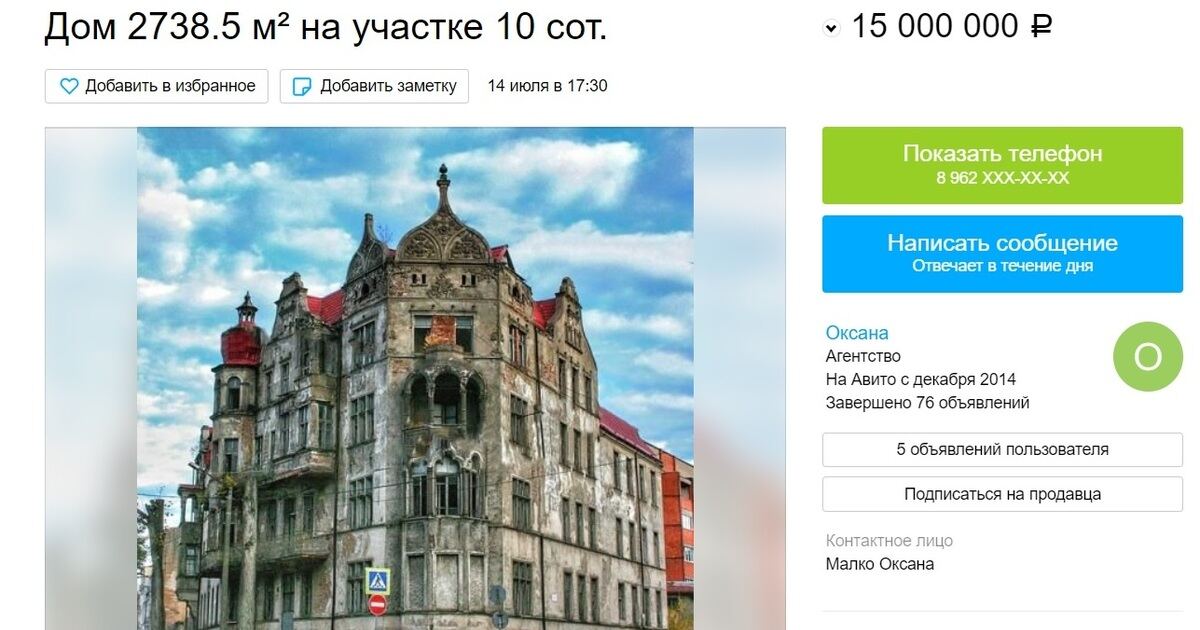Open the price currency dropdown arrow
The height and width of the screenshot is (630, 1200).
point(831,29)
